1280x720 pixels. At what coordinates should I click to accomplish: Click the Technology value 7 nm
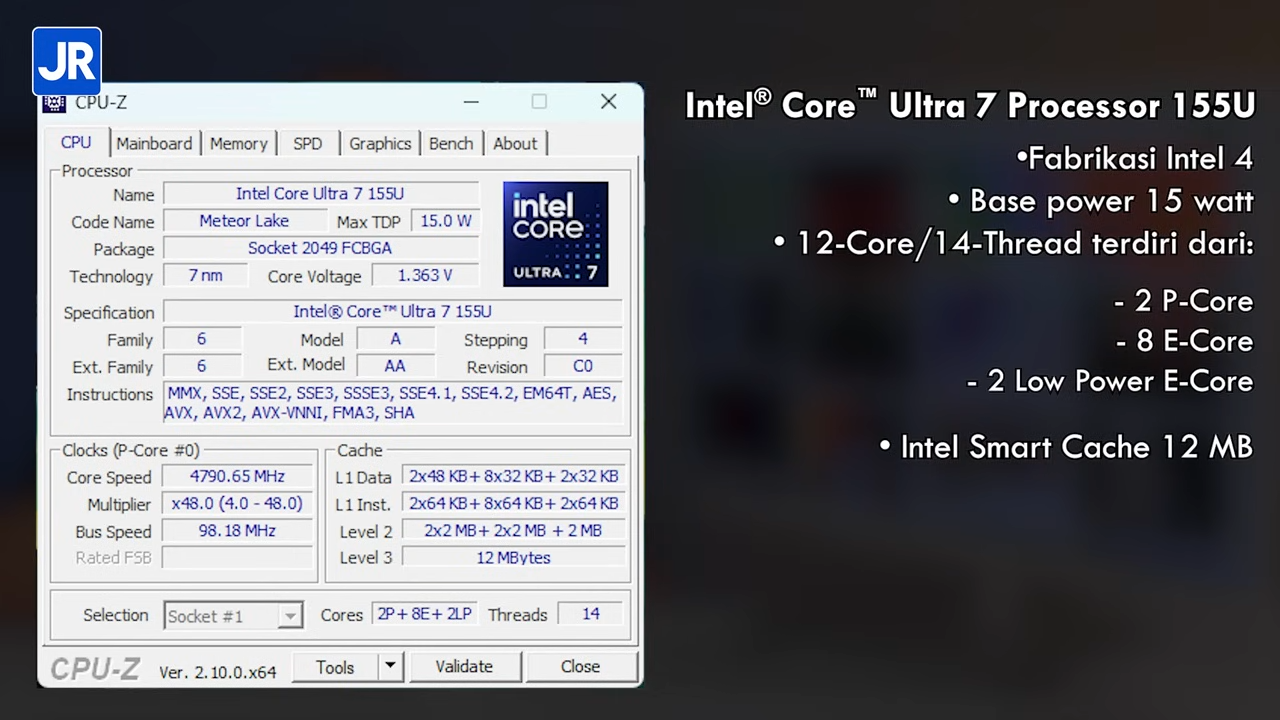[206, 275]
